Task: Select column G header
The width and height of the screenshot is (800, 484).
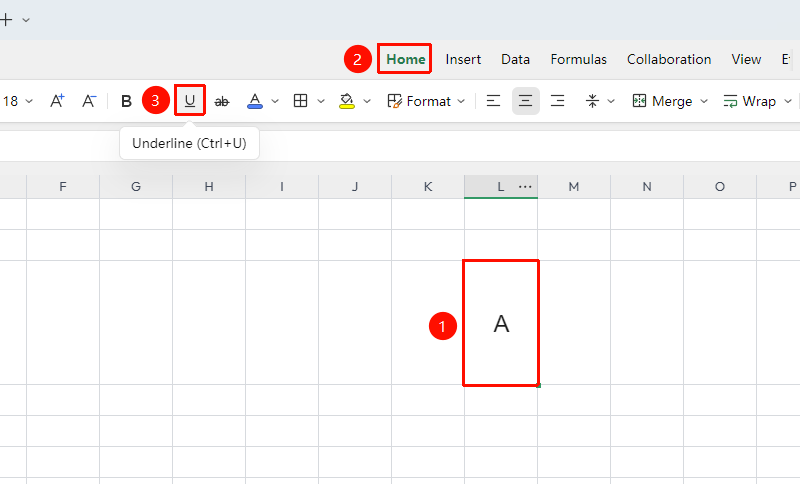Action: click(x=136, y=187)
